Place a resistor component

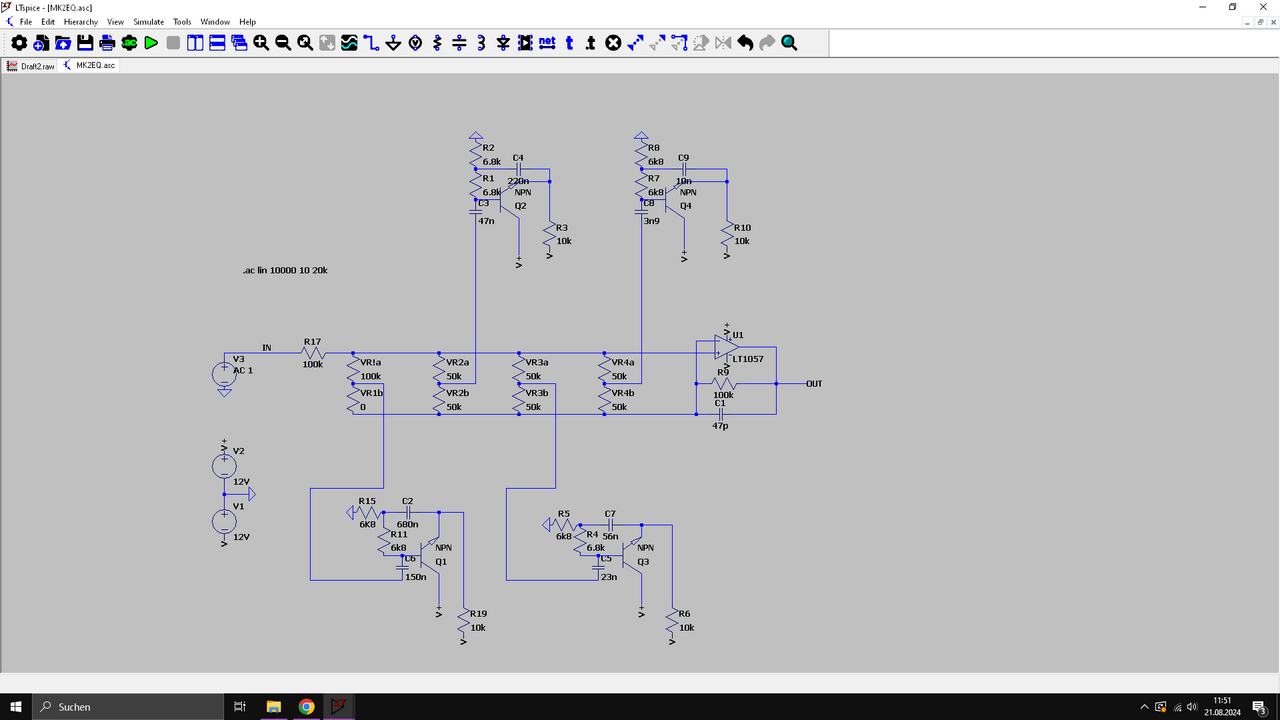437,43
